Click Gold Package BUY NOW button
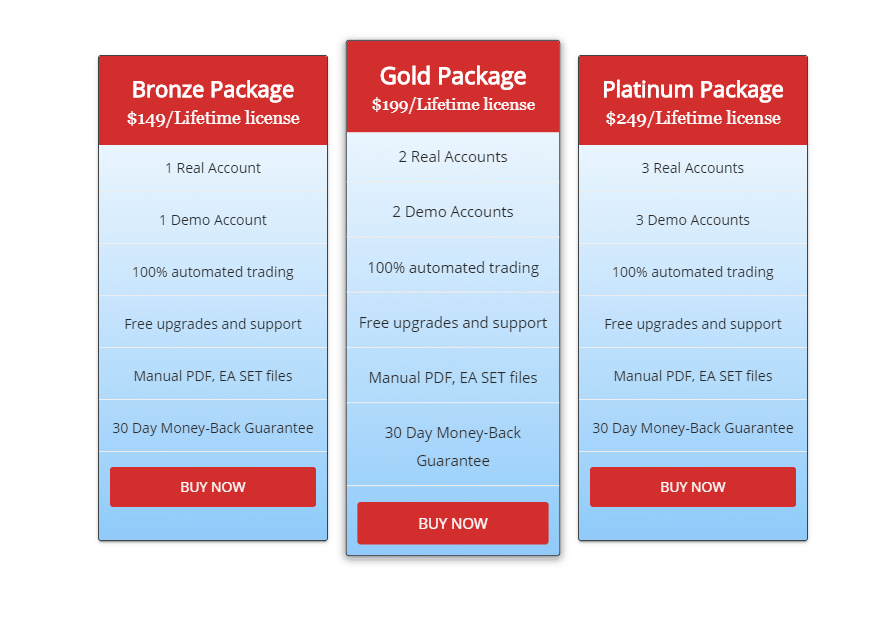869x619 pixels. point(453,523)
